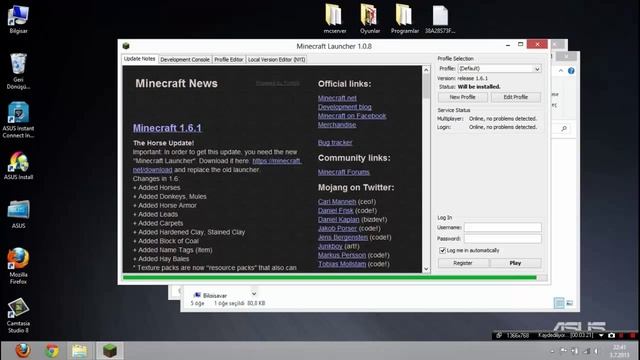Click the volume icon in the system tray

[x=596, y=351]
